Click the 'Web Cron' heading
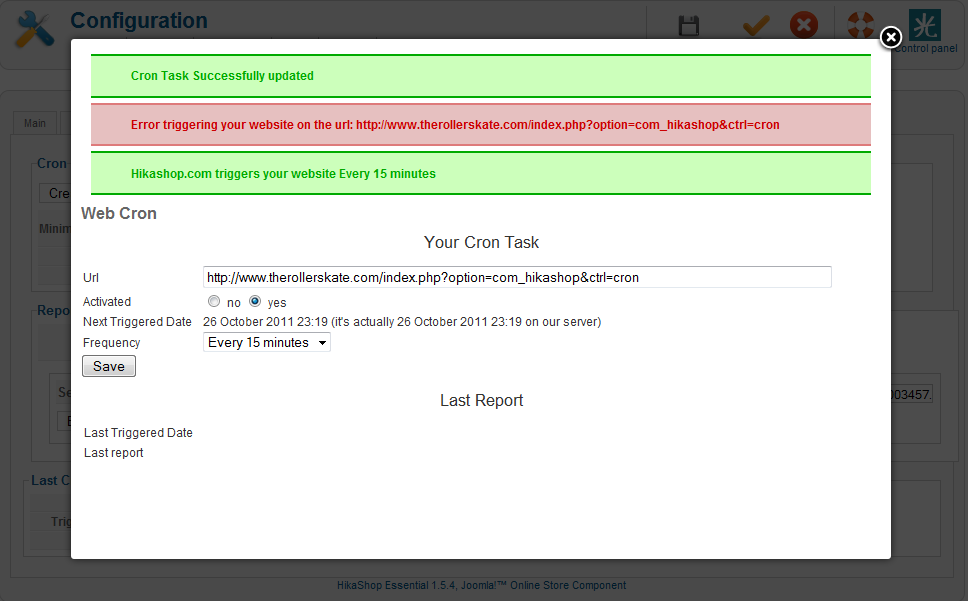The height and width of the screenshot is (601, 968). coord(119,213)
